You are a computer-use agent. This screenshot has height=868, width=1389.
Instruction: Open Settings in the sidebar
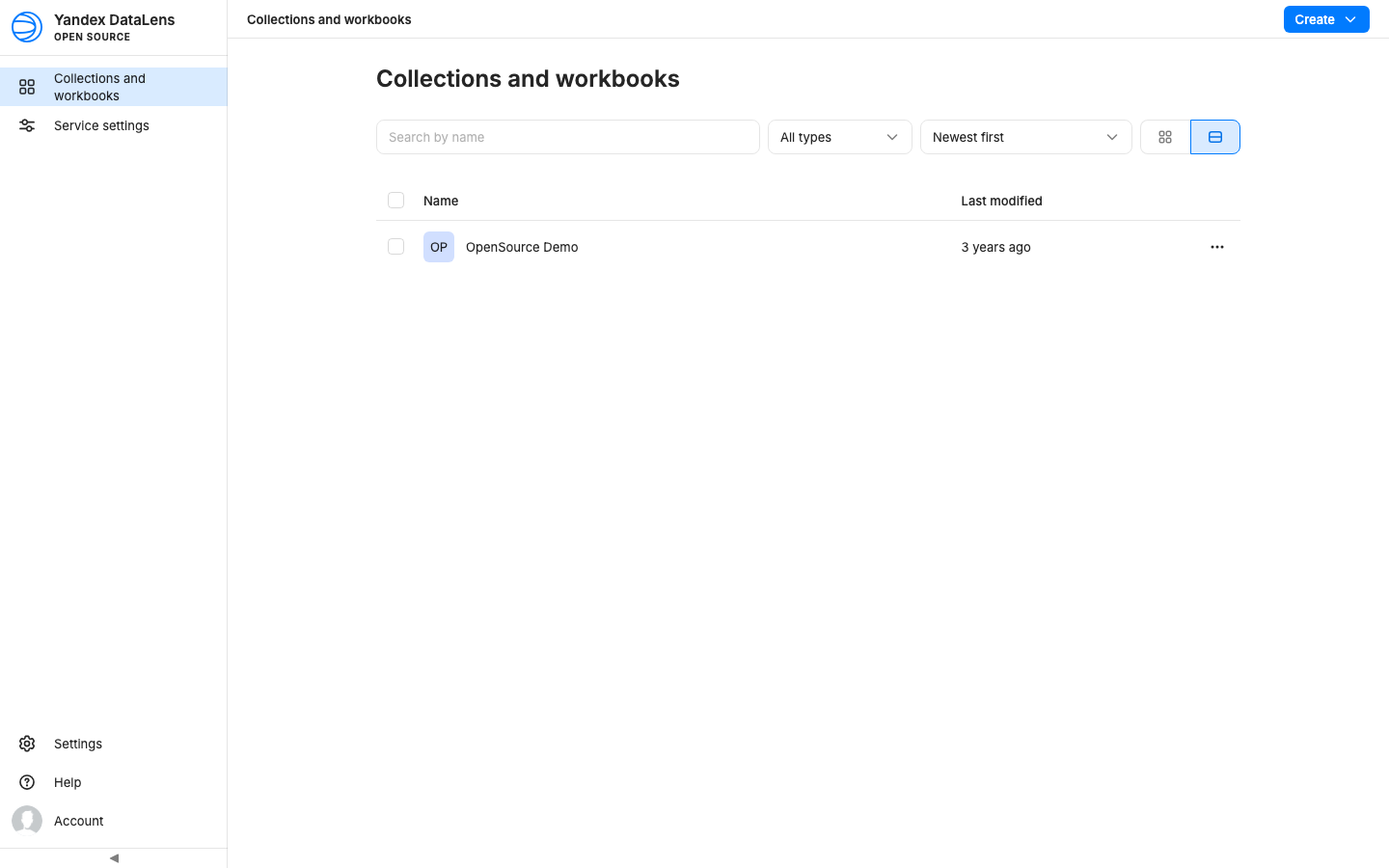[114, 744]
